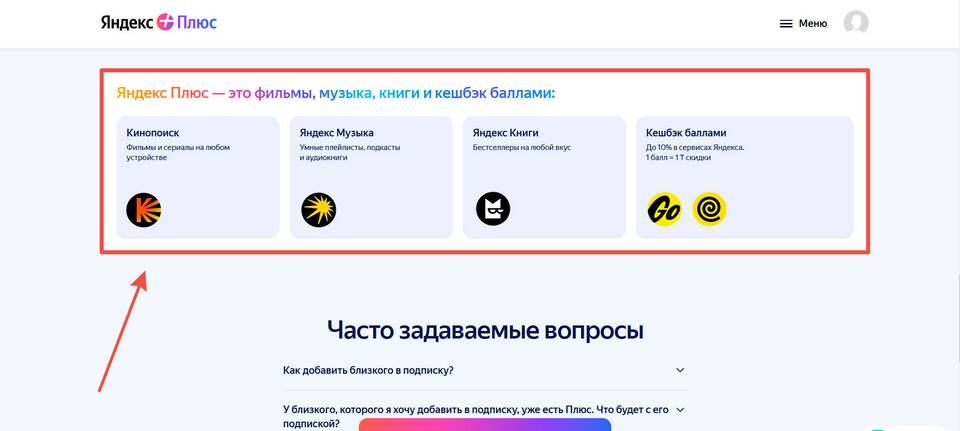The height and width of the screenshot is (431, 960).
Task: Click the 'Часто задаваемые вопросы' heading
Action: [x=485, y=331]
